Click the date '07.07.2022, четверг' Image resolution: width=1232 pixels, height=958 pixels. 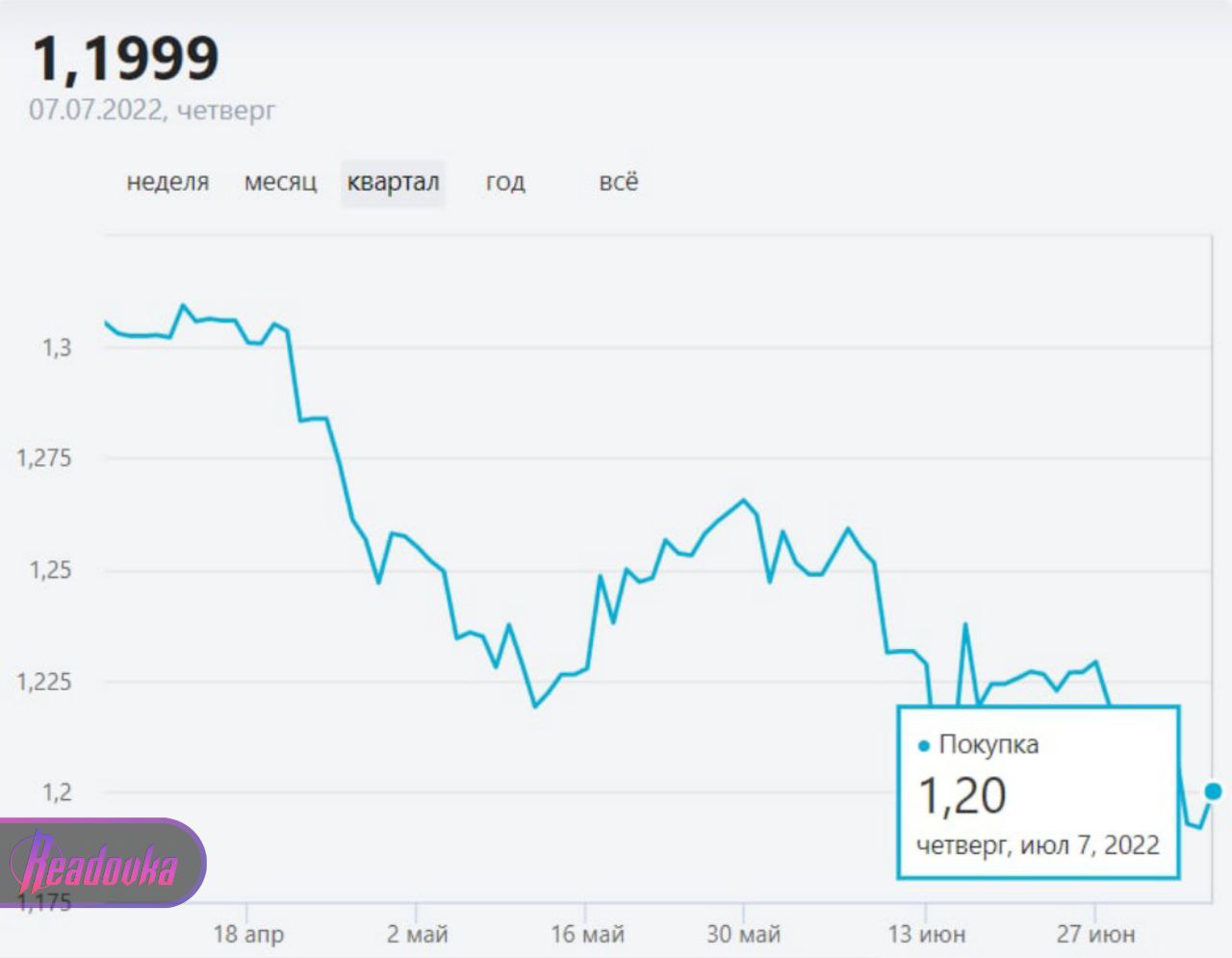tap(152, 110)
